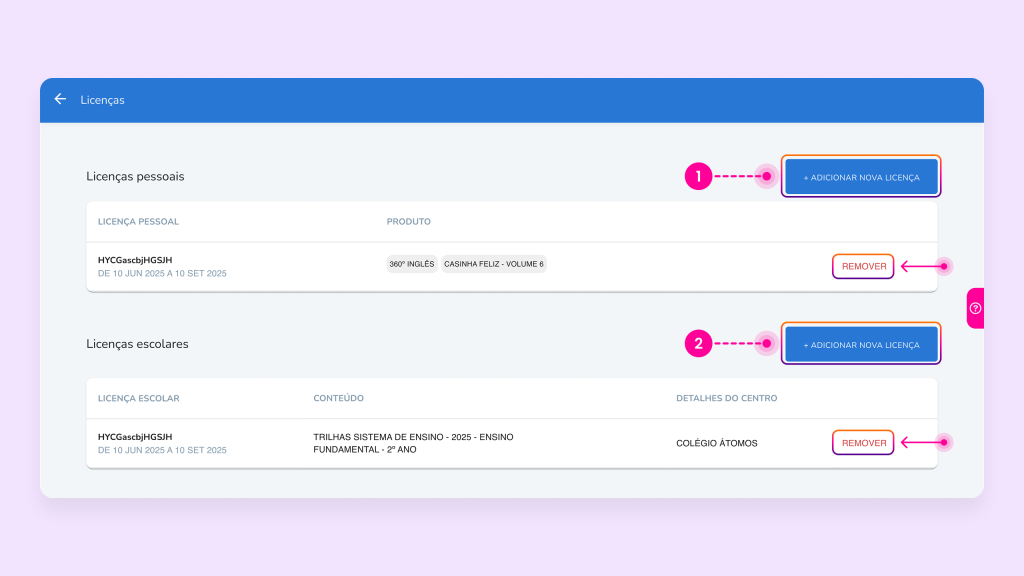This screenshot has width=1024, height=576.
Task: Click the DETALHES DO CENTRO column header
Action: click(727, 398)
